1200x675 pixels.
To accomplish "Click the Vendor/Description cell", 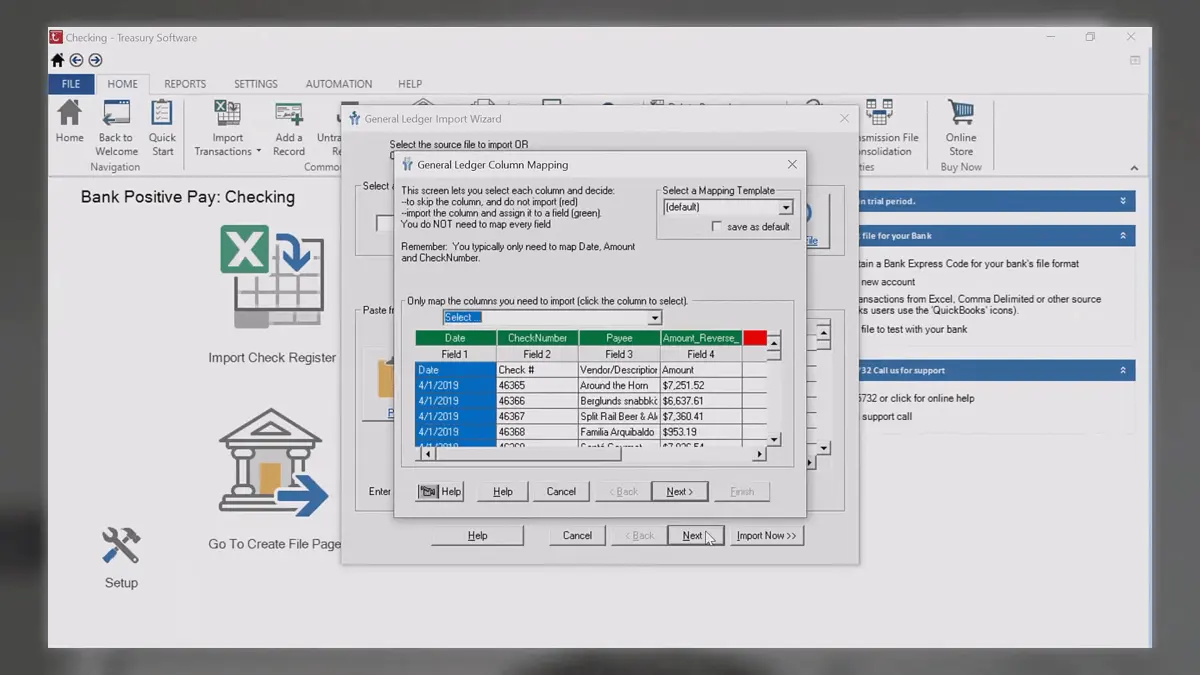I will click(x=619, y=370).
